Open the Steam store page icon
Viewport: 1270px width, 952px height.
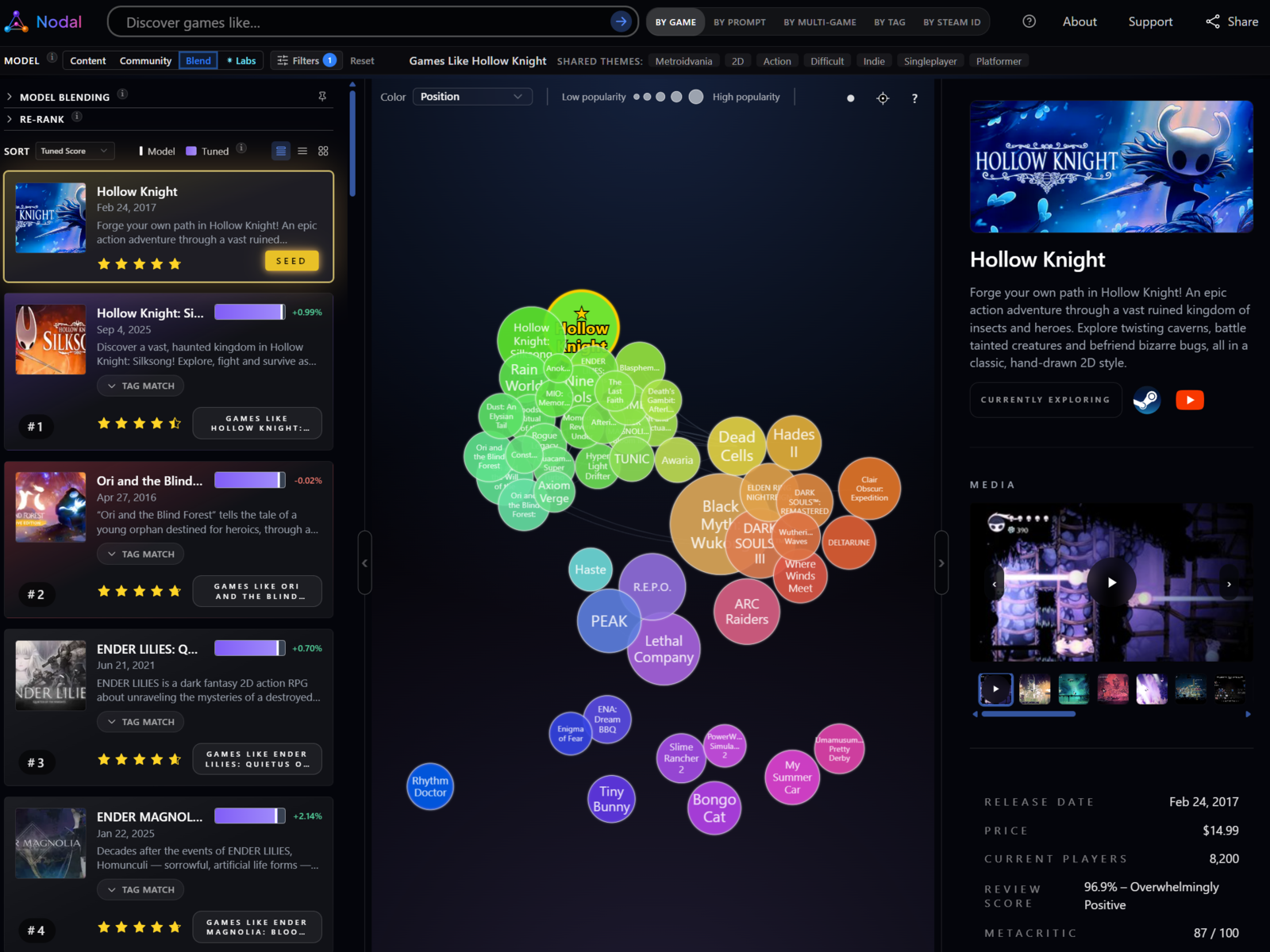(x=1146, y=400)
